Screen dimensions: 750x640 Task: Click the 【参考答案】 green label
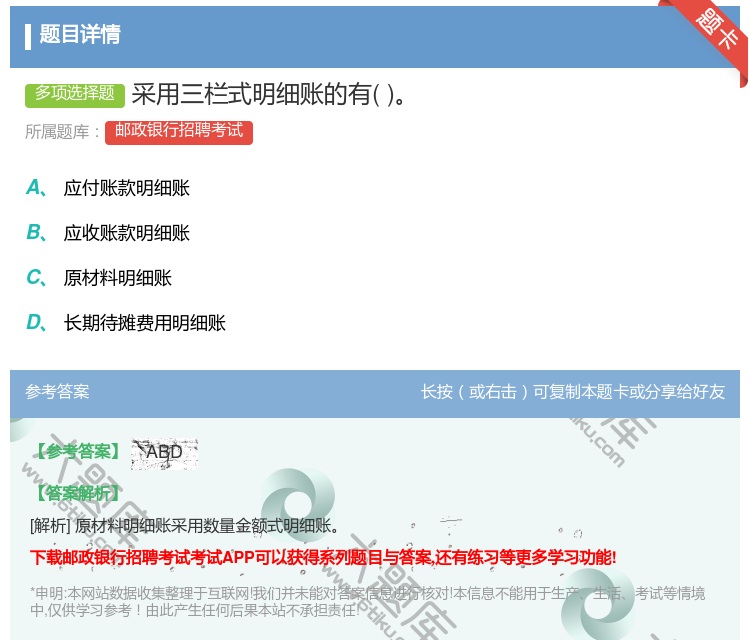[78, 452]
